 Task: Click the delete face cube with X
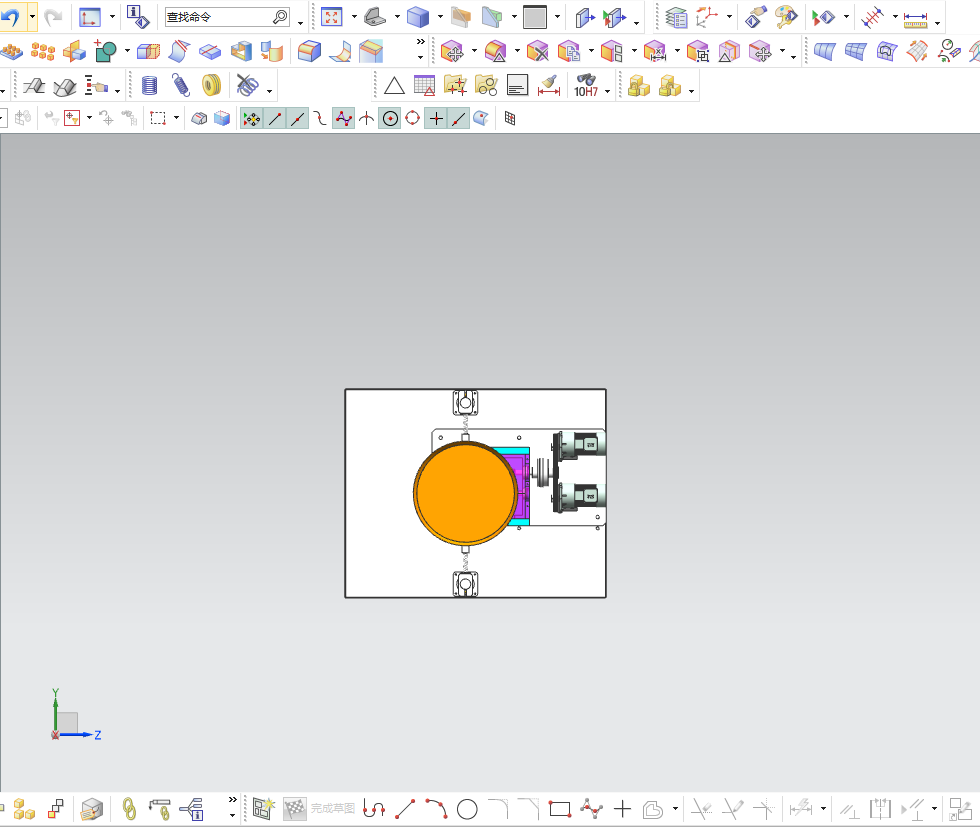click(538, 51)
